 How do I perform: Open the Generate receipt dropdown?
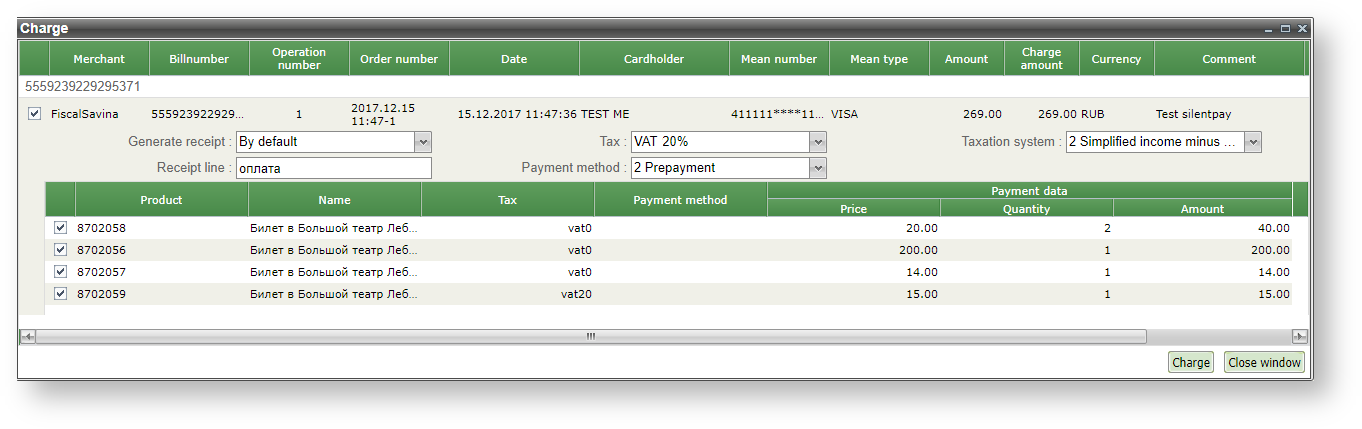coord(422,142)
